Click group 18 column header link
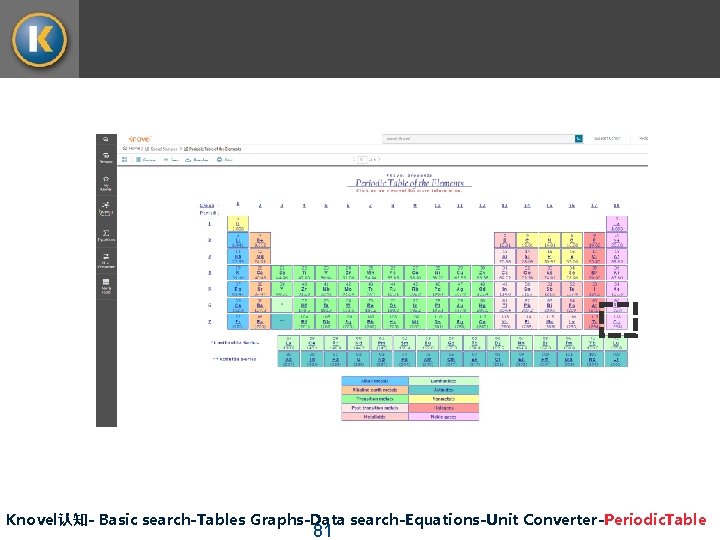The height and width of the screenshot is (540, 720). [617, 205]
